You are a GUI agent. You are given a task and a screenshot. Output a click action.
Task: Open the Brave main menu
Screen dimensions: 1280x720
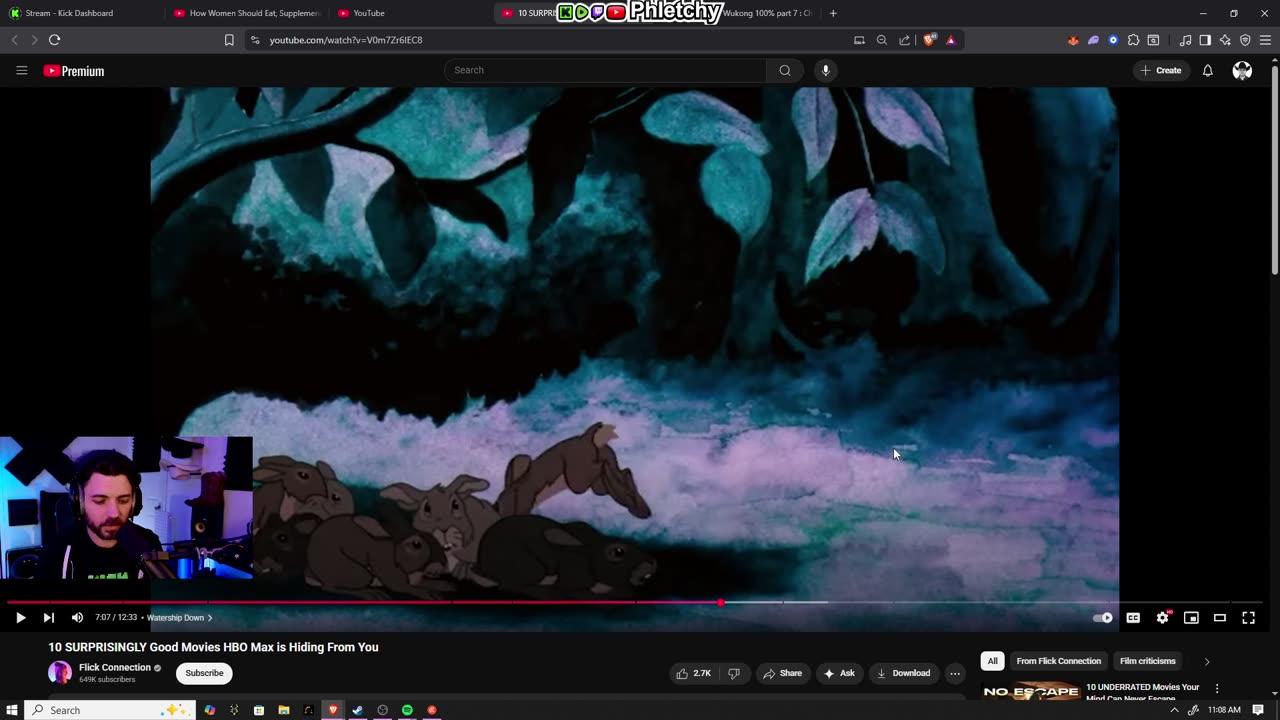pyautogui.click(x=1266, y=40)
